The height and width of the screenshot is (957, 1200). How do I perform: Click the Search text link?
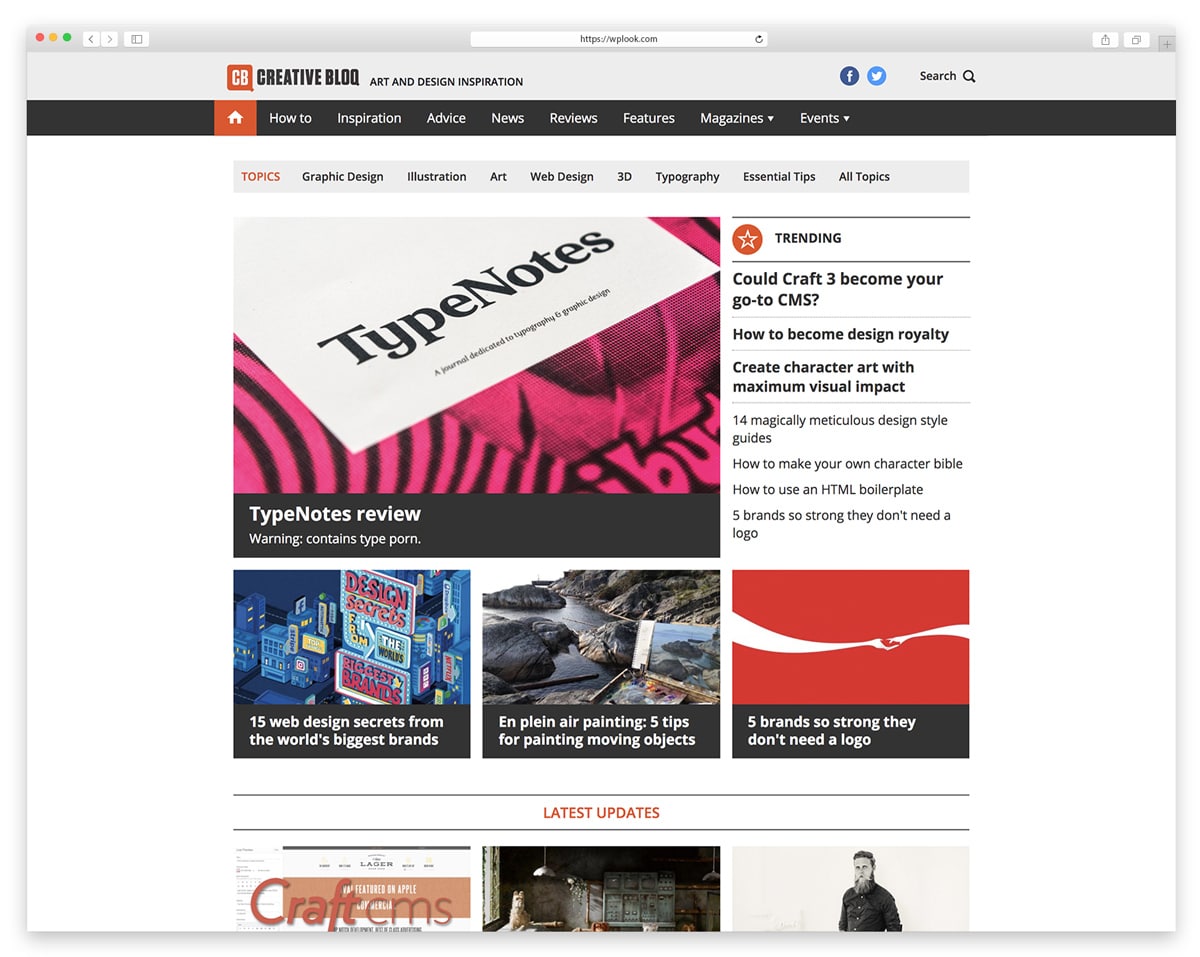pos(938,76)
